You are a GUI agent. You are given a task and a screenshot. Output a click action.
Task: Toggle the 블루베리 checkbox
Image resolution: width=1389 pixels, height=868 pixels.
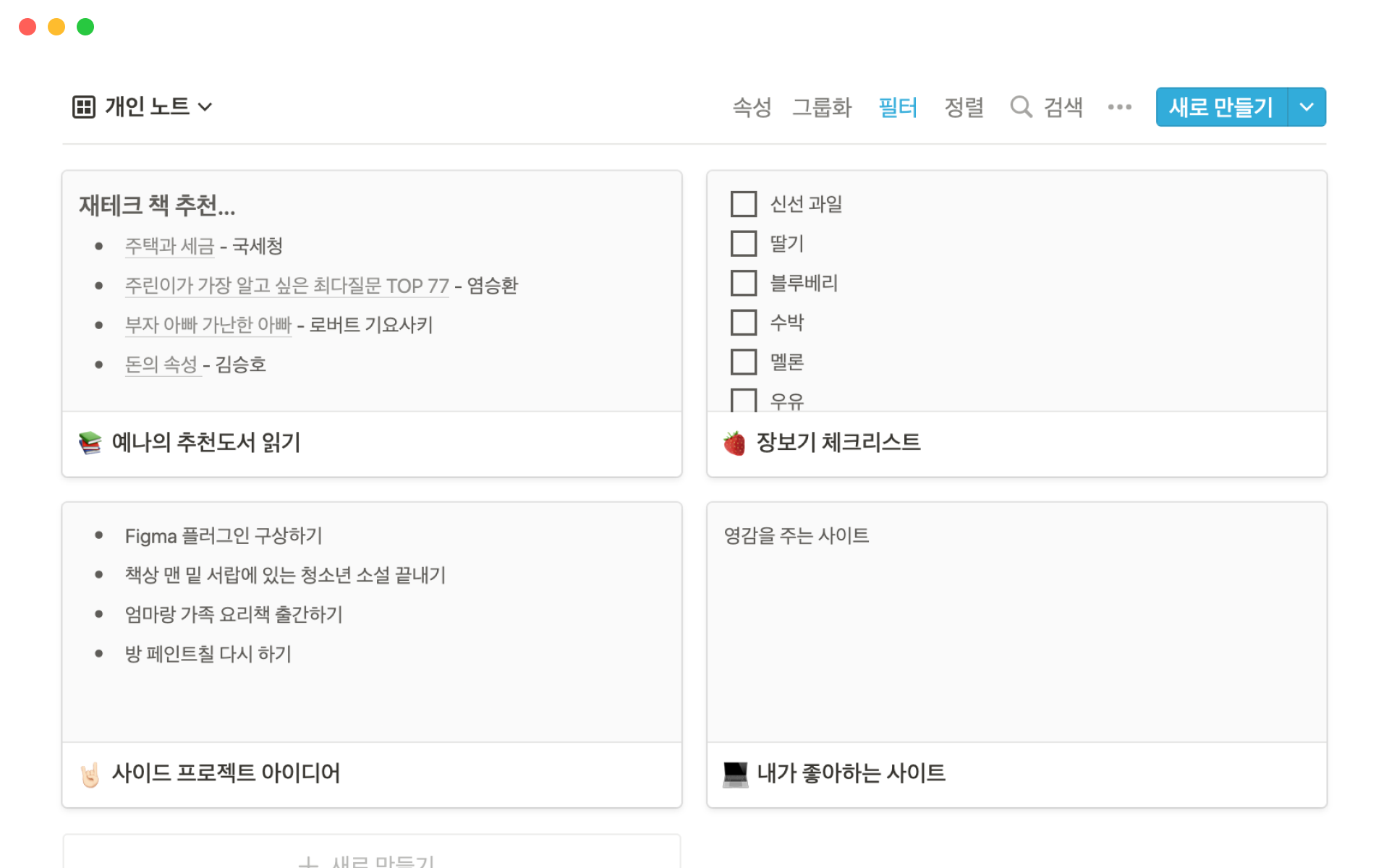[743, 283]
